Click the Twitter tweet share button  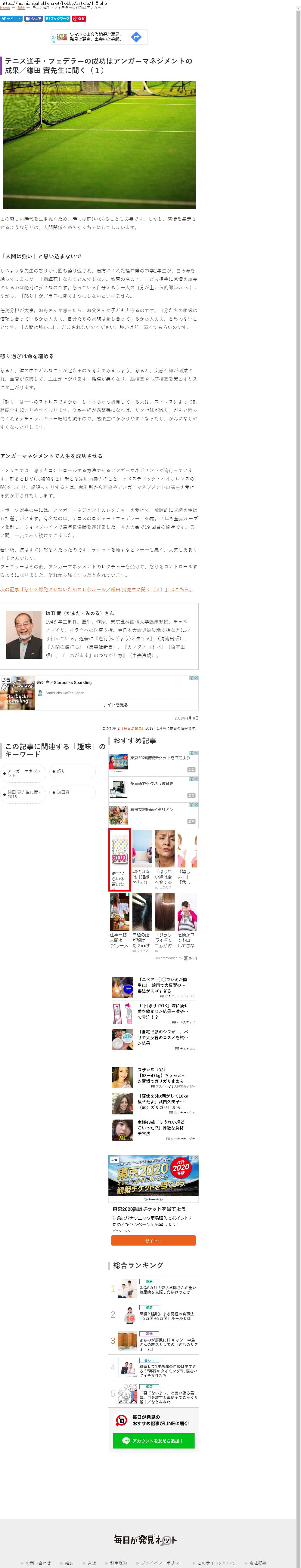[x=11, y=18]
